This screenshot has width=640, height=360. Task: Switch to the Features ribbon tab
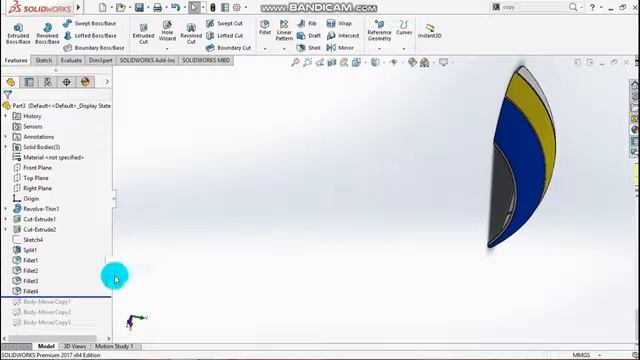[16, 60]
